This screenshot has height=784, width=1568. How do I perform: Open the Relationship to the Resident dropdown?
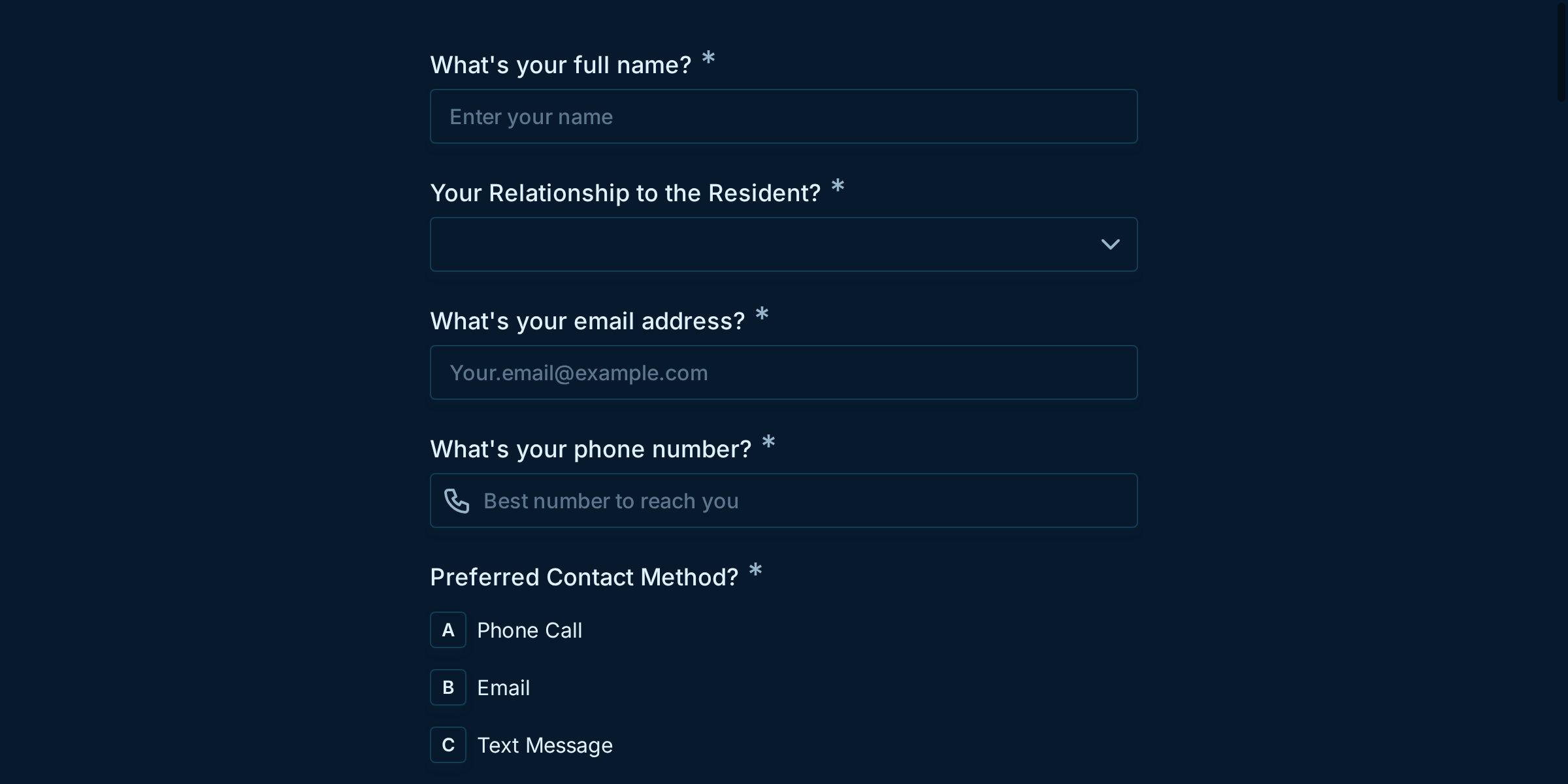pos(783,244)
